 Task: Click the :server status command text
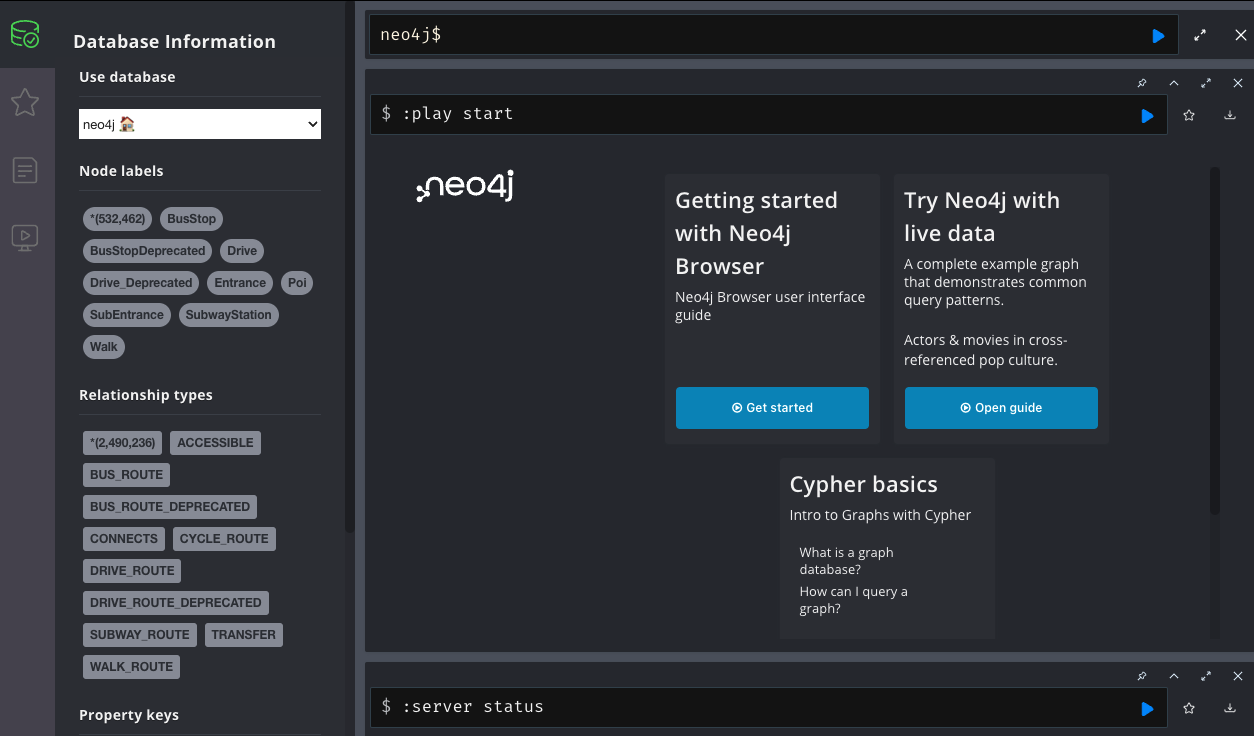coord(473,707)
